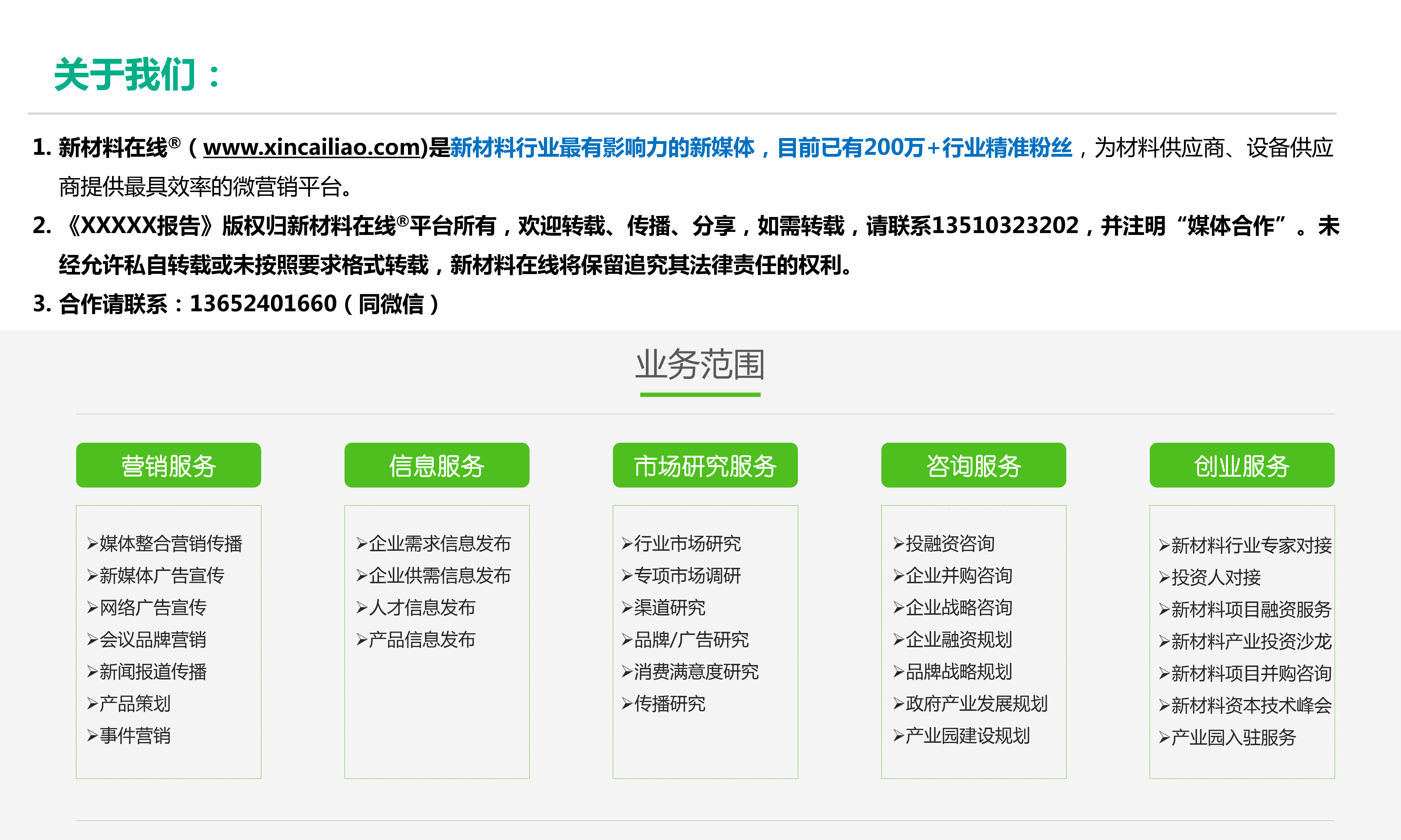Viewport: 1401px width, 840px height.
Task: Select 投融资咨询 item
Action: (944, 543)
